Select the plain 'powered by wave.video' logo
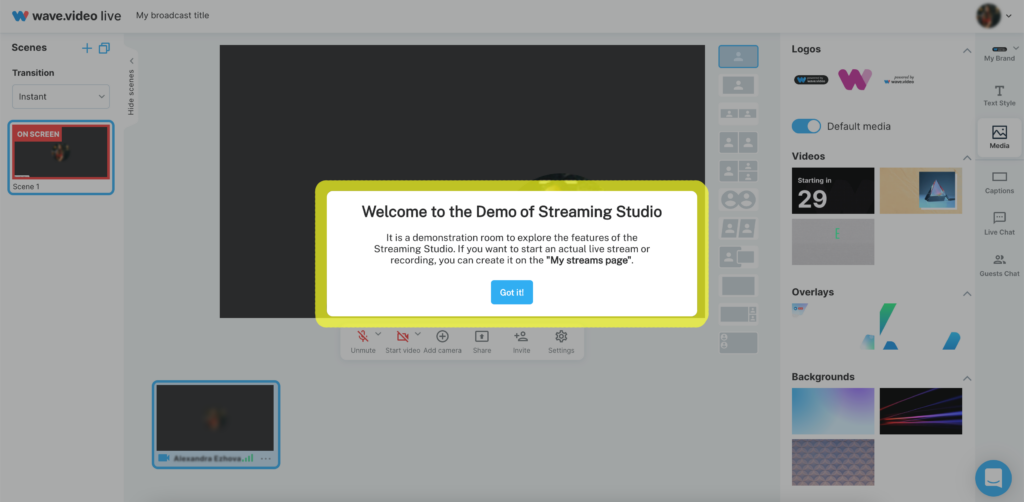The height and width of the screenshot is (502, 1024). (x=899, y=80)
